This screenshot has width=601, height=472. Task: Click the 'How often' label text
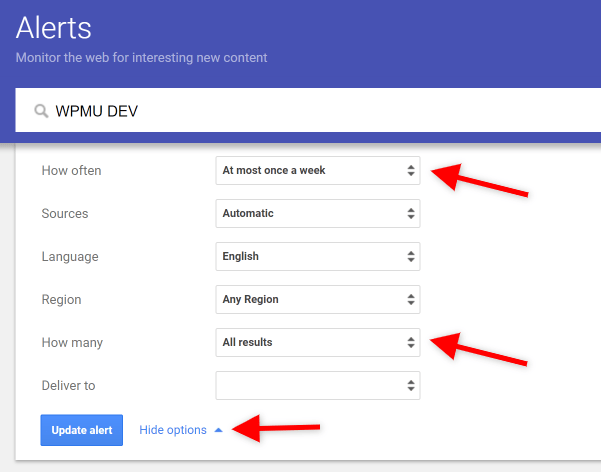(71, 170)
